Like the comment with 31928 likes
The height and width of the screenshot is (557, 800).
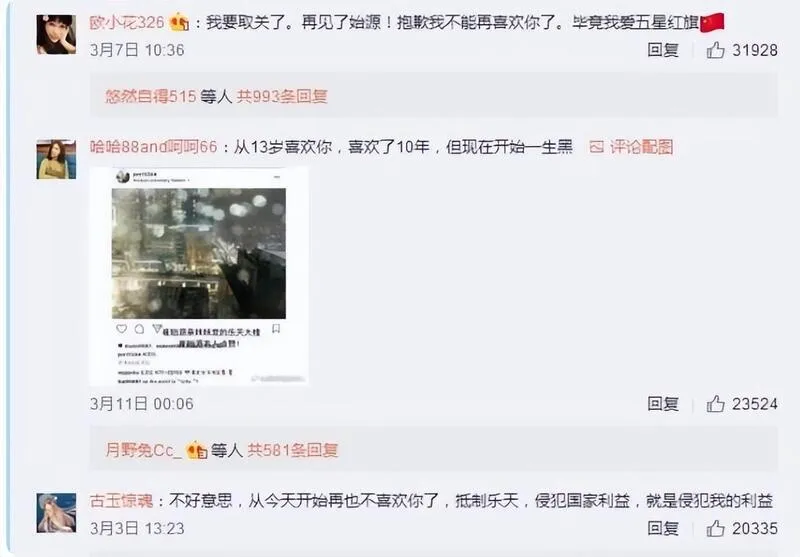[x=715, y=50]
